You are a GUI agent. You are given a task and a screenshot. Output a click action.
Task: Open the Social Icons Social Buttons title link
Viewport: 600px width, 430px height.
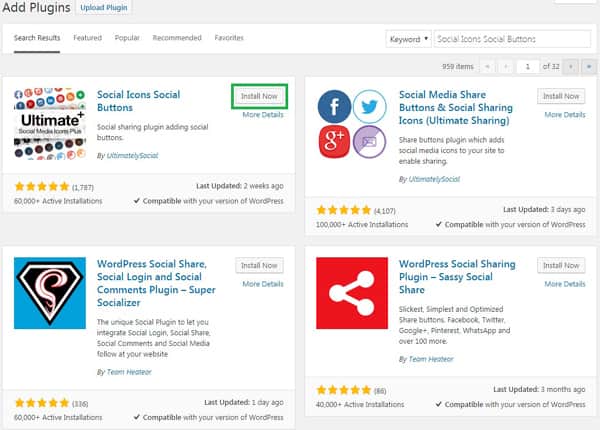point(138,101)
